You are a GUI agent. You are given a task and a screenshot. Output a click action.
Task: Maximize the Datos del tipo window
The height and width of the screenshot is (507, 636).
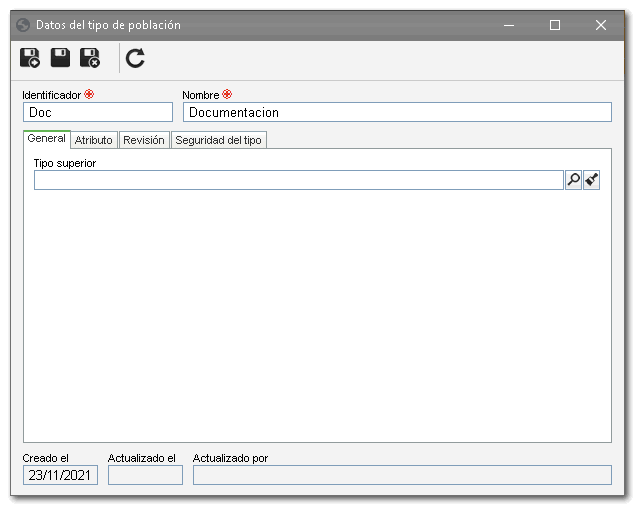555,25
